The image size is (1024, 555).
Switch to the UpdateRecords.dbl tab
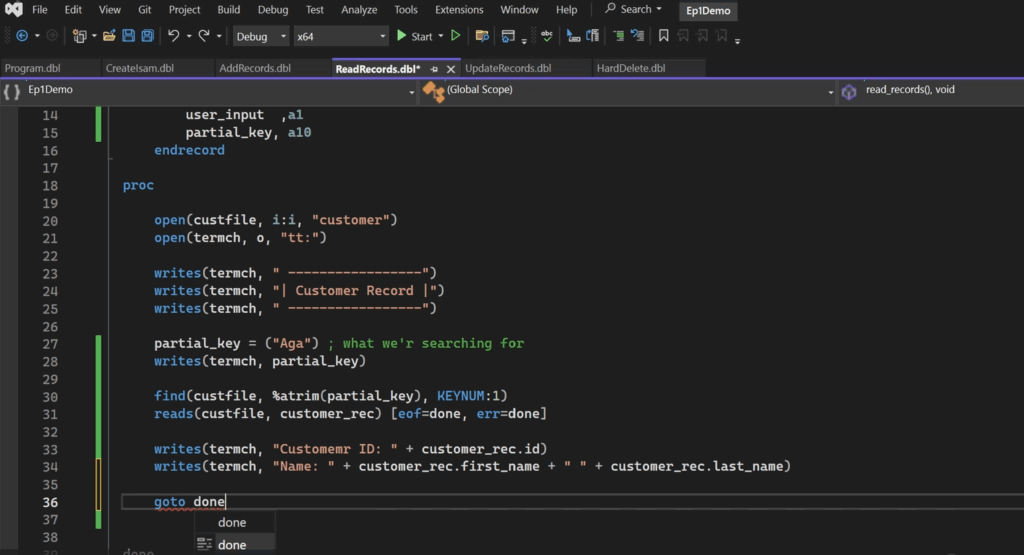pos(508,69)
